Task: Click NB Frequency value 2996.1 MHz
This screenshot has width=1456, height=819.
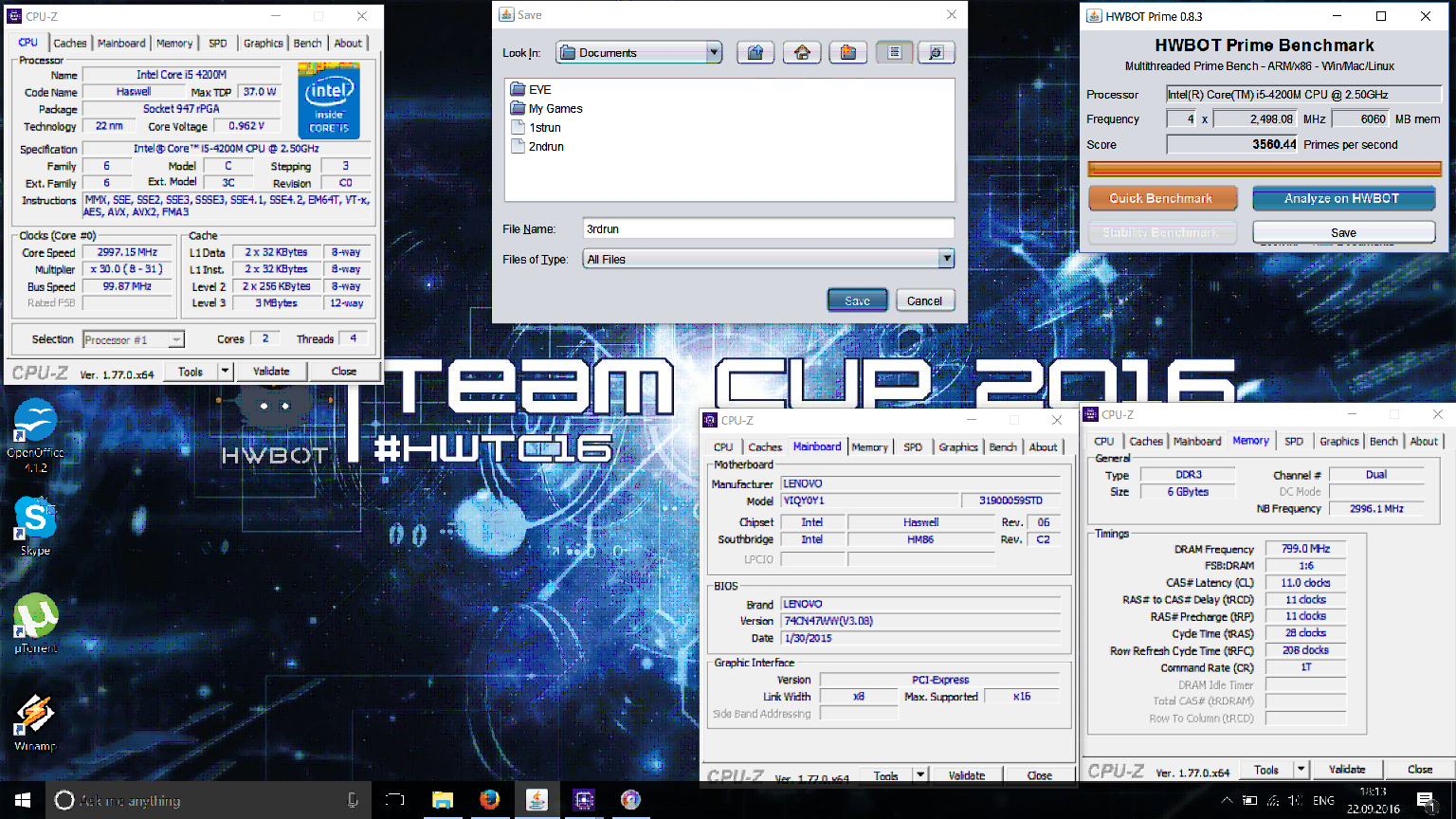Action: coord(1376,508)
